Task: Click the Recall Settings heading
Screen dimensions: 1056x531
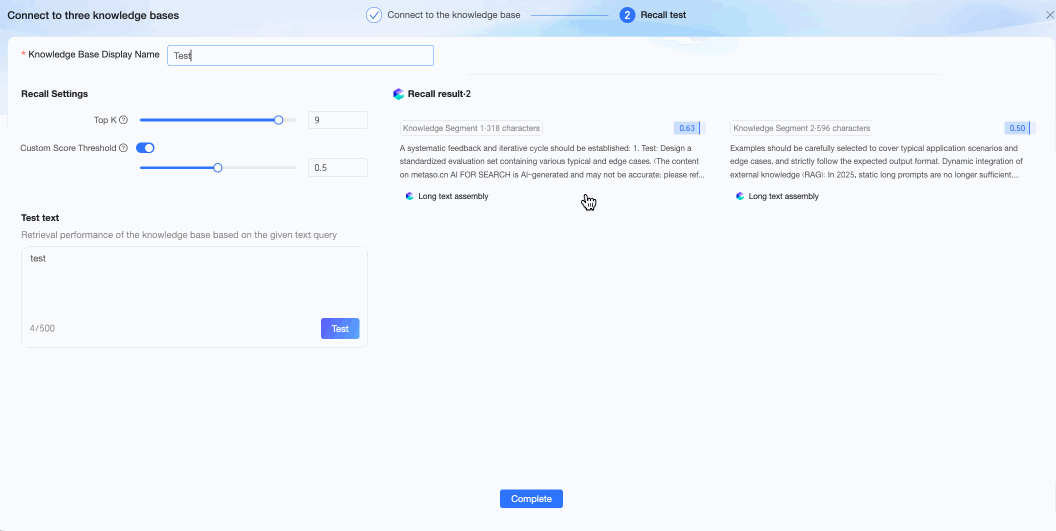Action: pos(55,94)
